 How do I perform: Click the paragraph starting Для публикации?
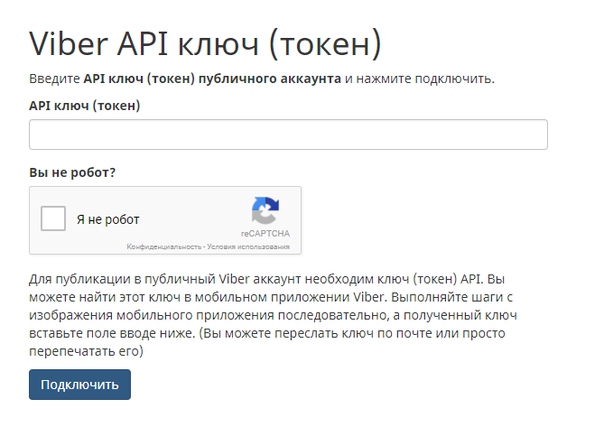273,315
